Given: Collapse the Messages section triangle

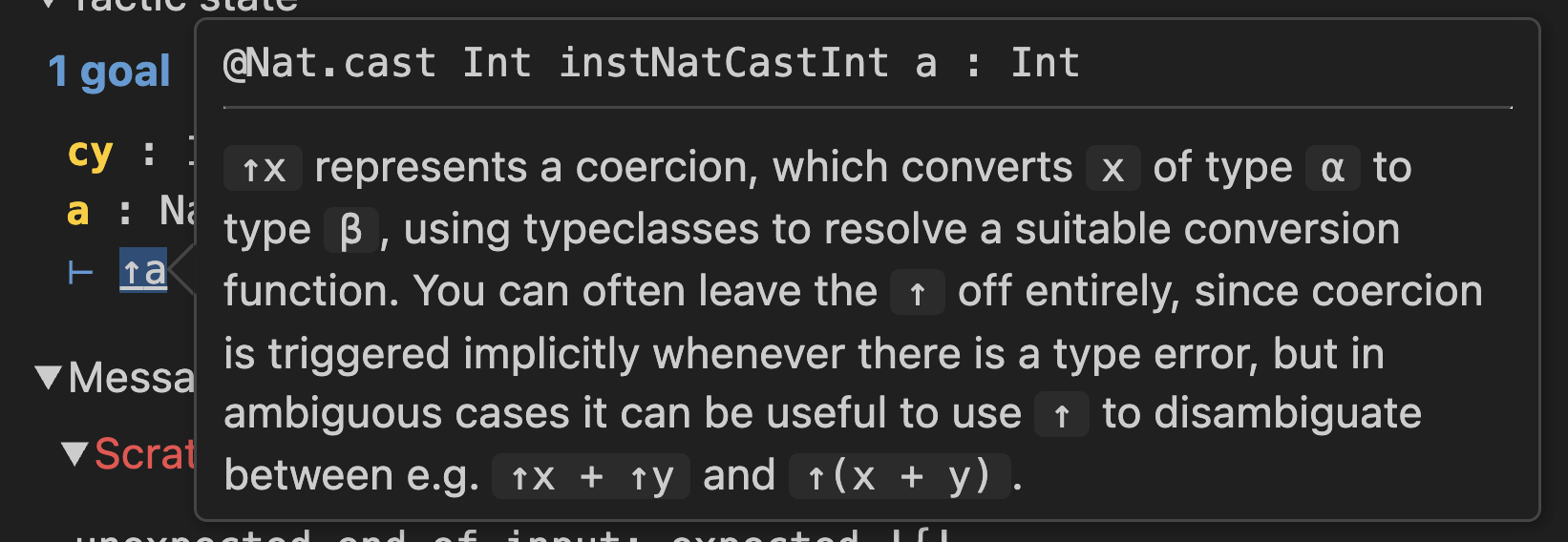Looking at the screenshot, I should pos(49,378).
